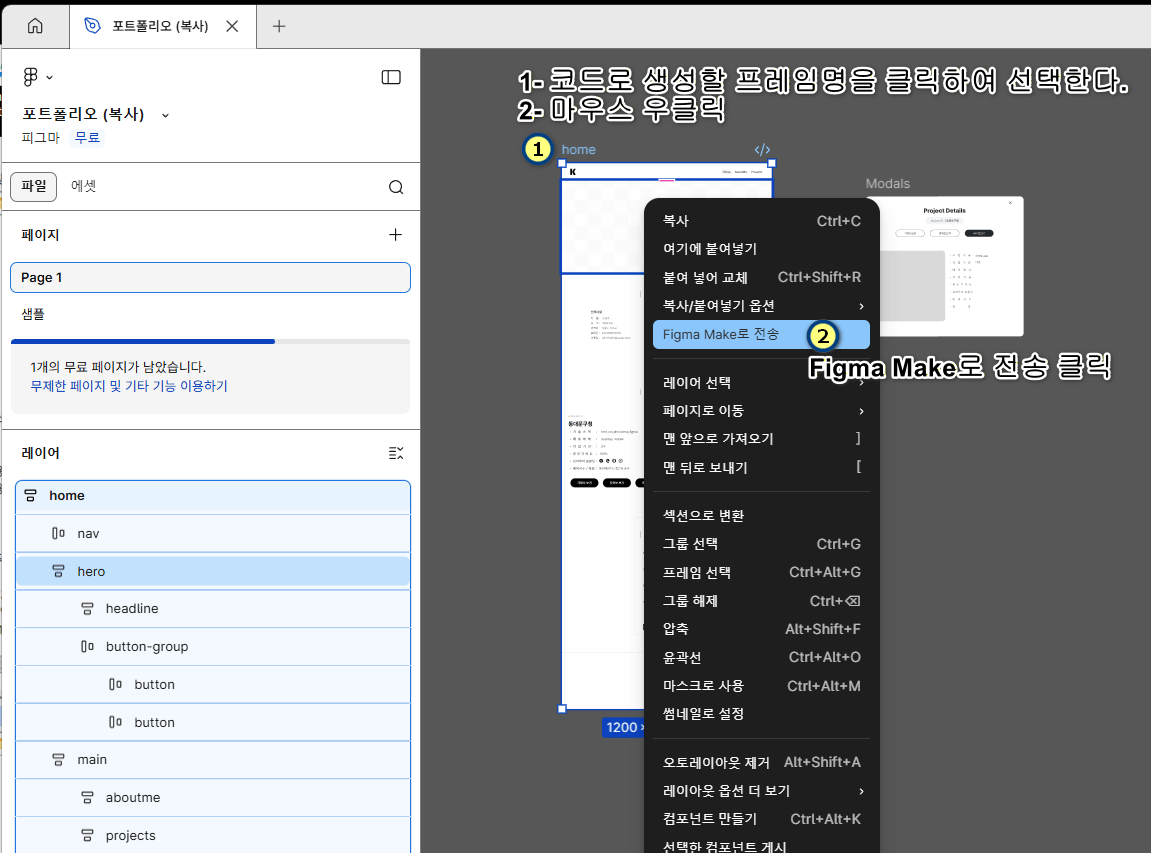Open a new tab with plus button
The image size is (1151, 853).
(279, 26)
